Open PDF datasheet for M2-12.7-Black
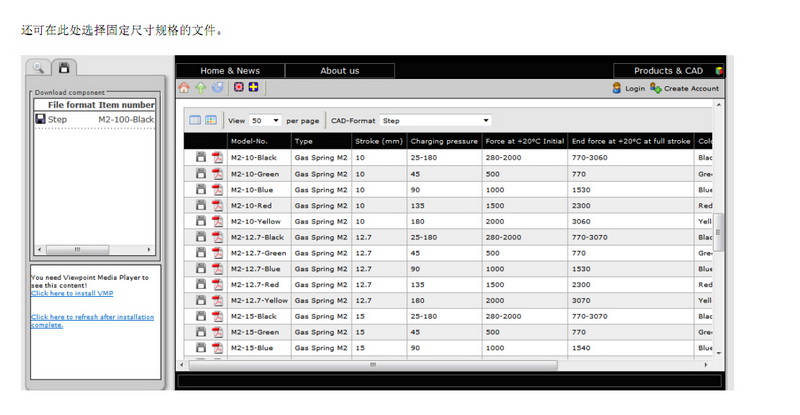The image size is (800, 415). (x=218, y=237)
